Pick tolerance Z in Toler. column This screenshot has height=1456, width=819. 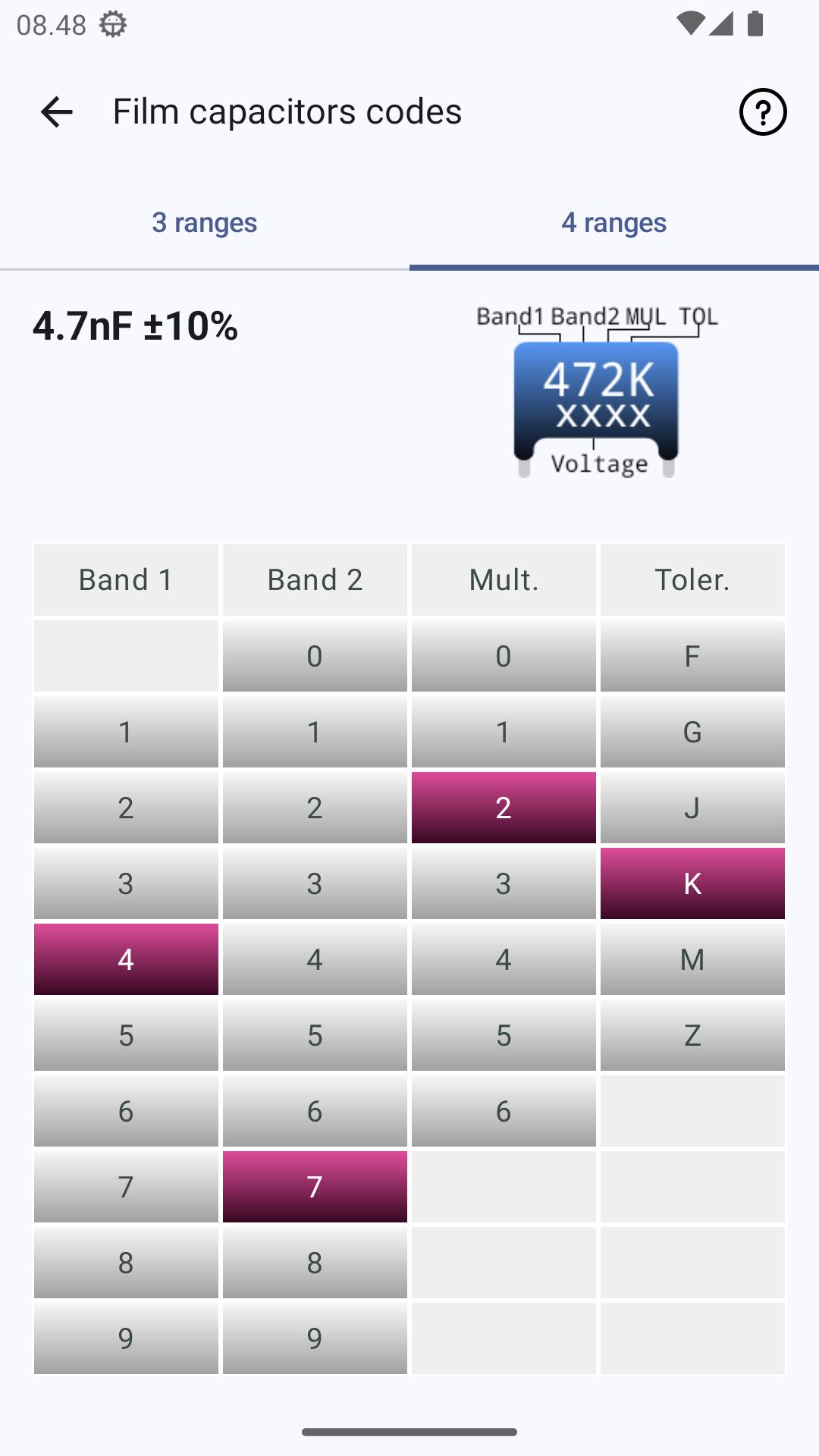[x=692, y=1035]
